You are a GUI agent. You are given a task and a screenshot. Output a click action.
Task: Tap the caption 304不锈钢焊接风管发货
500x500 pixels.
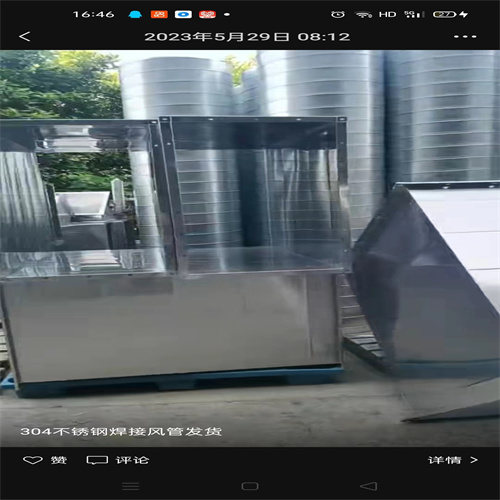[x=121, y=431]
